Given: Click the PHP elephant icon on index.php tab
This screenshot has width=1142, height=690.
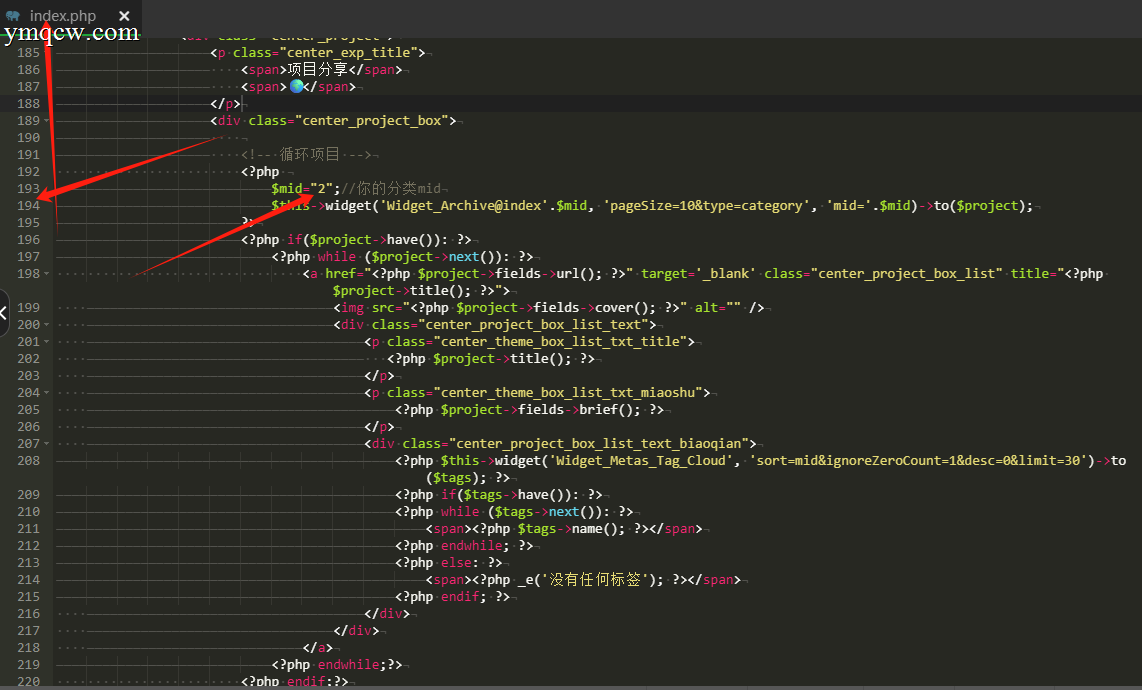Looking at the screenshot, I should (12, 15).
